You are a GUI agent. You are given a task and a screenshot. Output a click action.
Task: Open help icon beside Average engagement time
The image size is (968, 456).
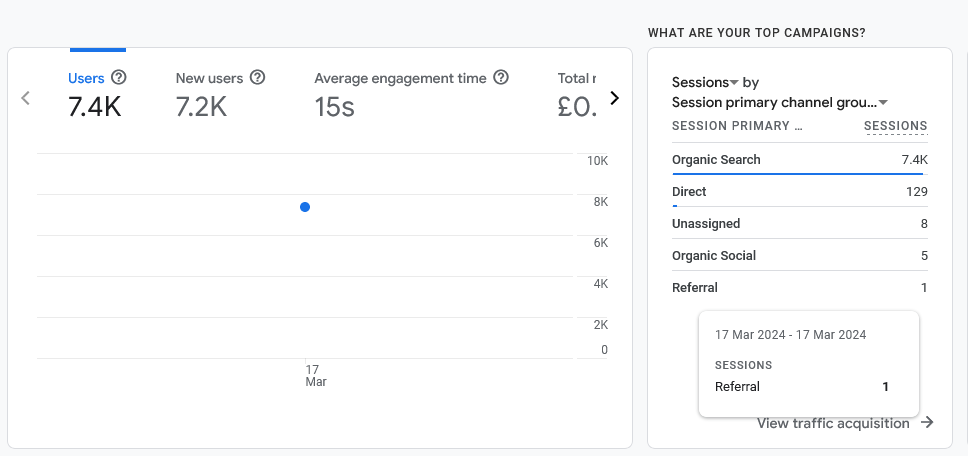pos(501,78)
